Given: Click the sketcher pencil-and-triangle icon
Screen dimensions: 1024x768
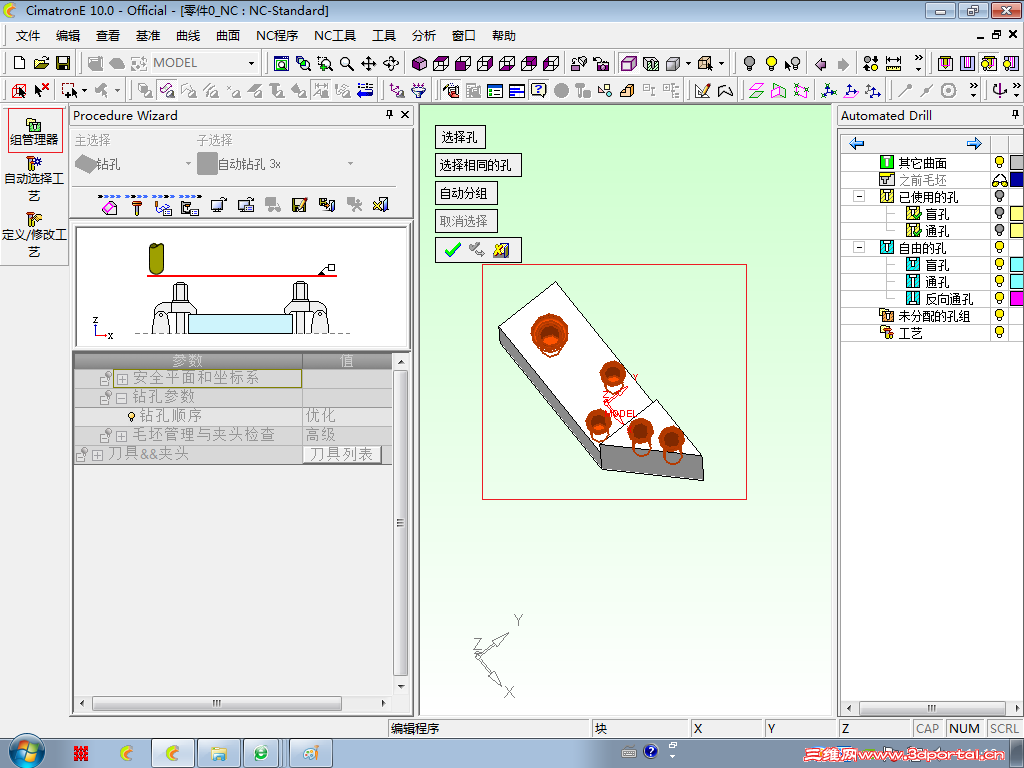Looking at the screenshot, I should coord(703,91).
